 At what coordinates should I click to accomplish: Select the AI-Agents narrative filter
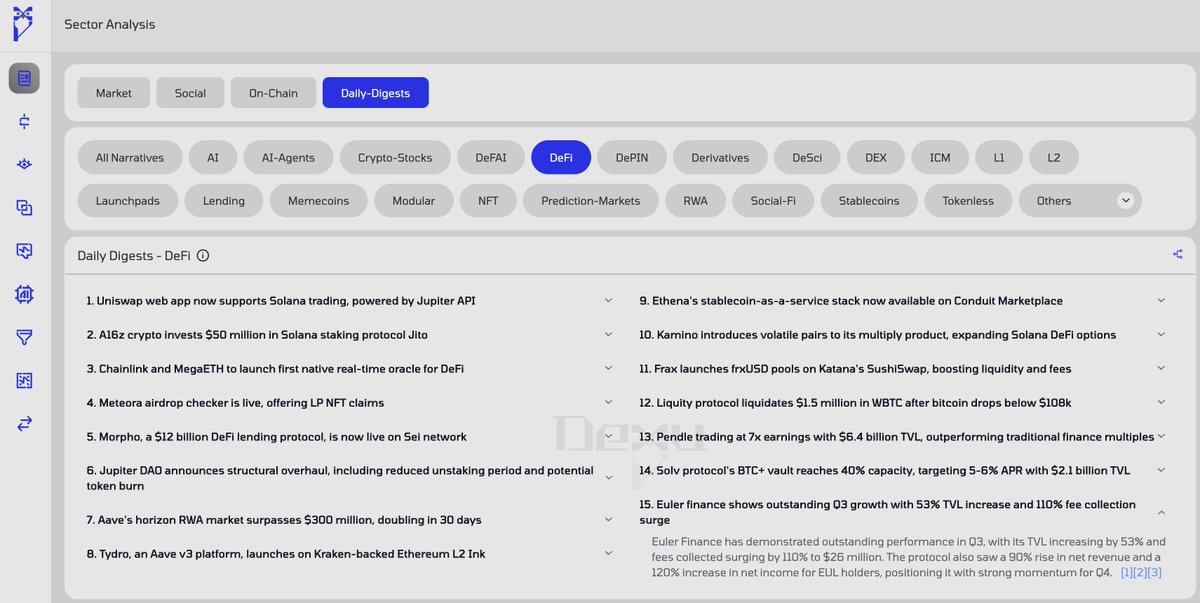288,158
